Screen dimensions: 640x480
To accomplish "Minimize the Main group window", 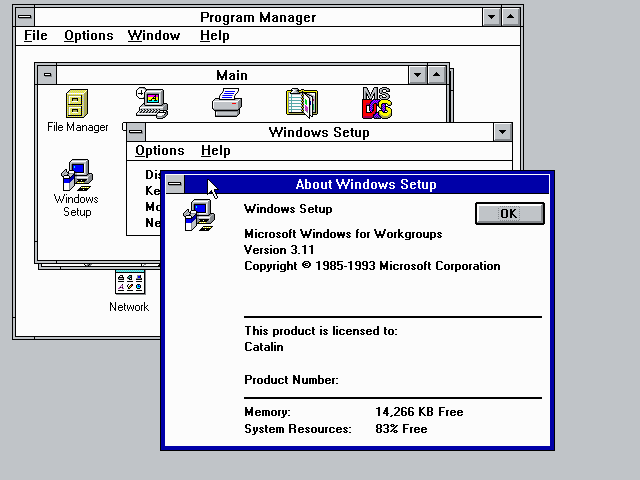I will pyautogui.click(x=417, y=75).
